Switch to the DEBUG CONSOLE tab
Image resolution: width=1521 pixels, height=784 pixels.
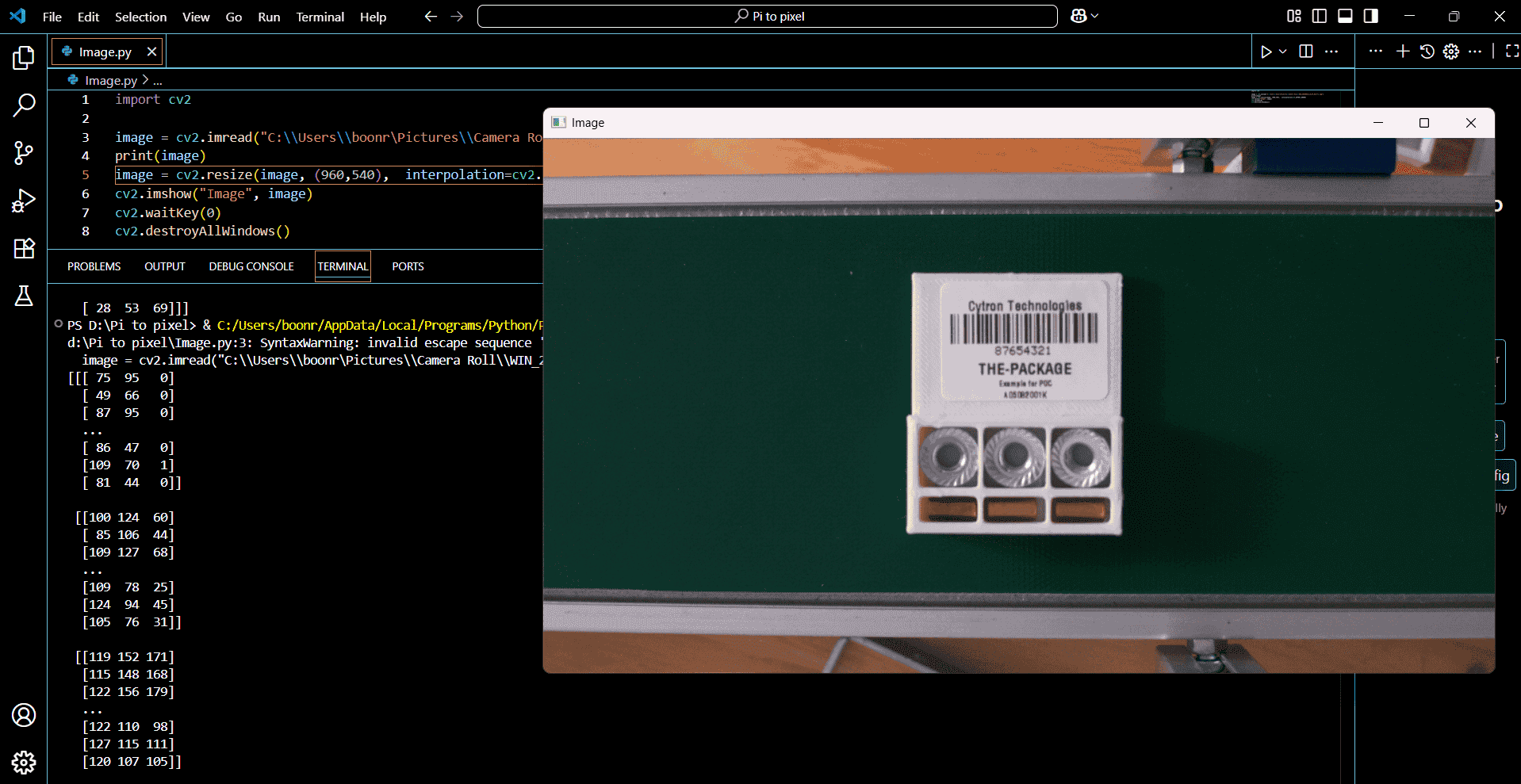pyautogui.click(x=251, y=266)
